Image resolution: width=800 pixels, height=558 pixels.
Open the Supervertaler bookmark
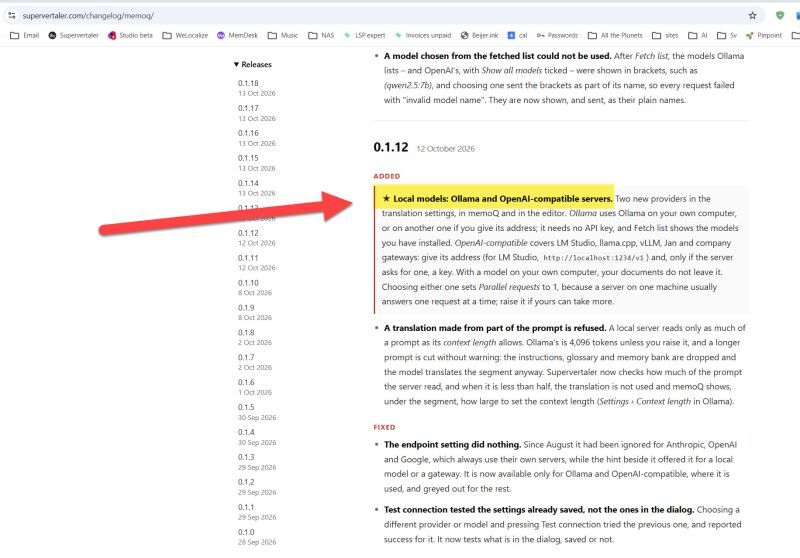73,35
